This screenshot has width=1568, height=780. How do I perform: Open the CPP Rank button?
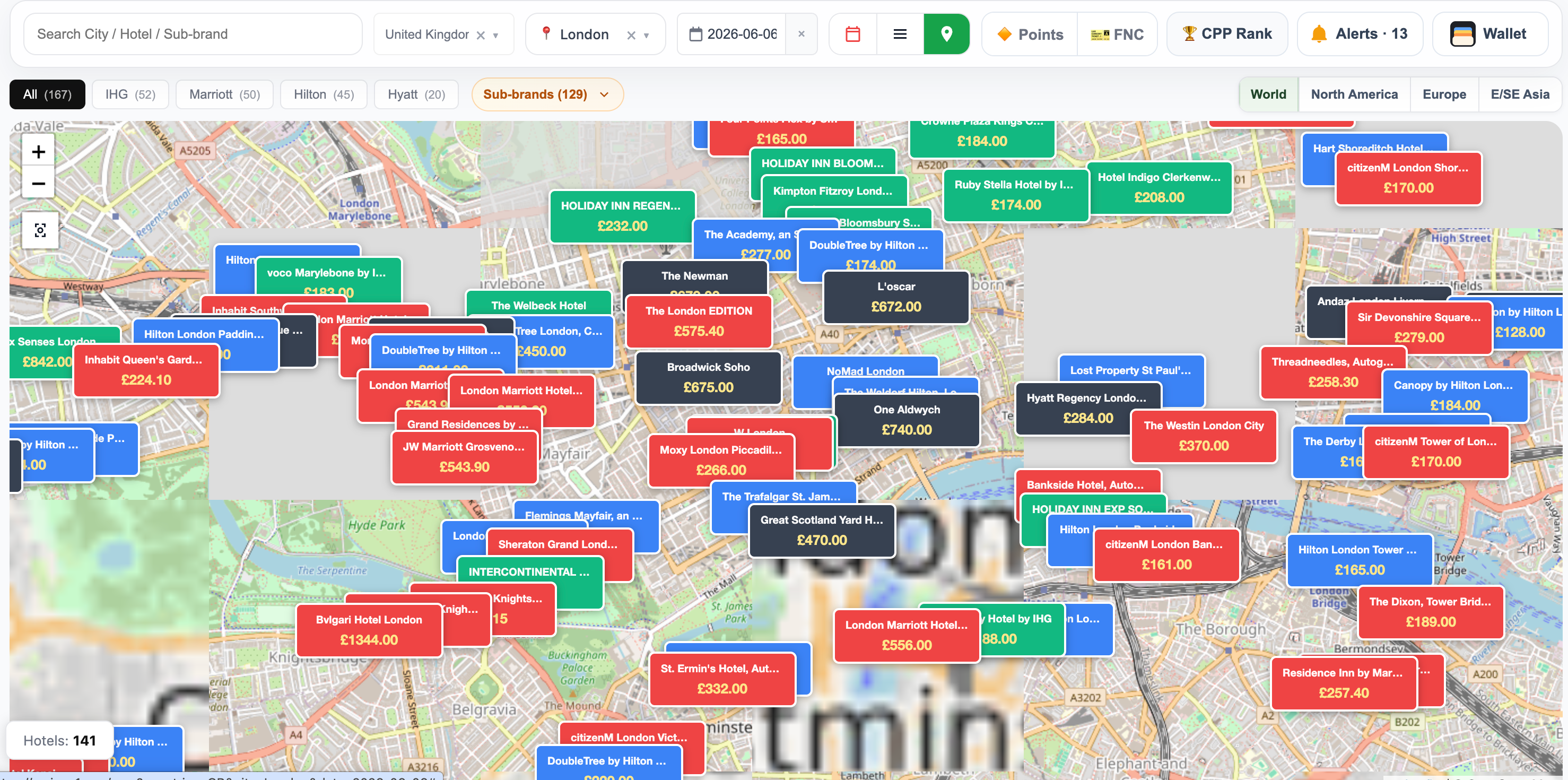click(x=1226, y=34)
